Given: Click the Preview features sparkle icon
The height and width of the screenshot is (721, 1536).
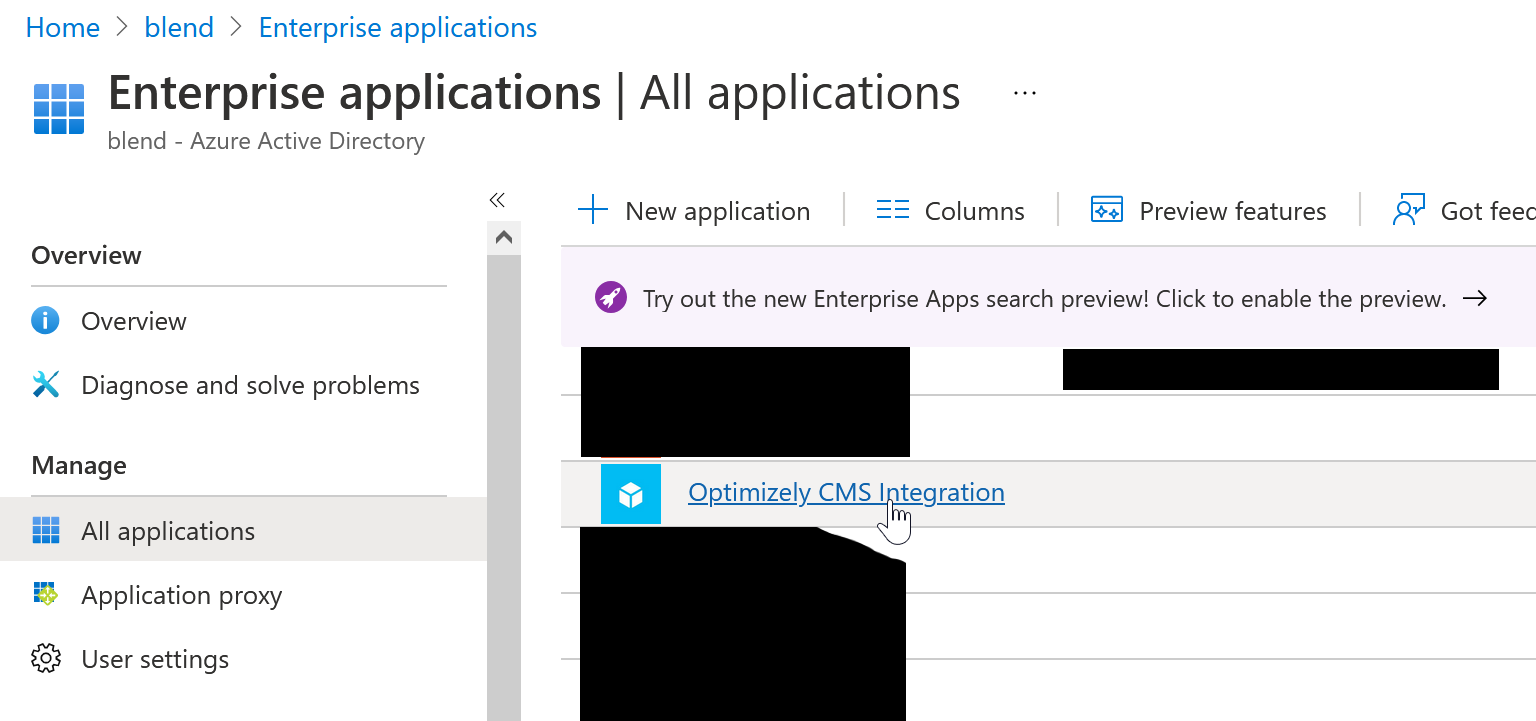Looking at the screenshot, I should click(1107, 210).
